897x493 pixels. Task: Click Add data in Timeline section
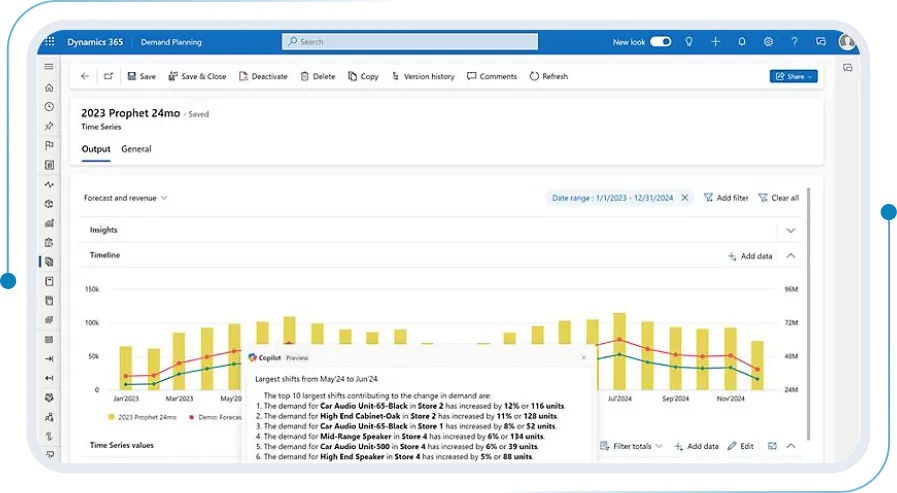tap(749, 256)
